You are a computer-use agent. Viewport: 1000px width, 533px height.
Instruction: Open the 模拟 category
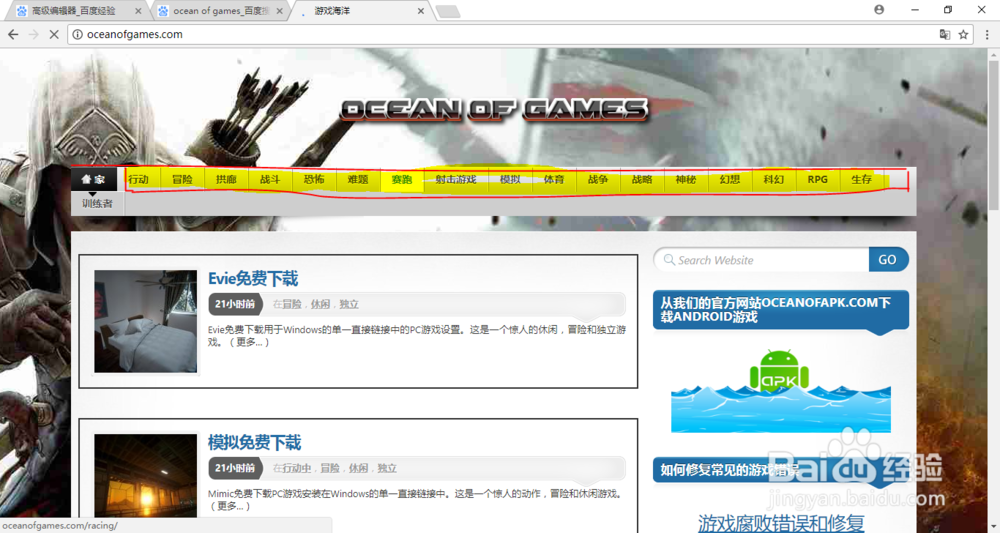click(x=510, y=180)
